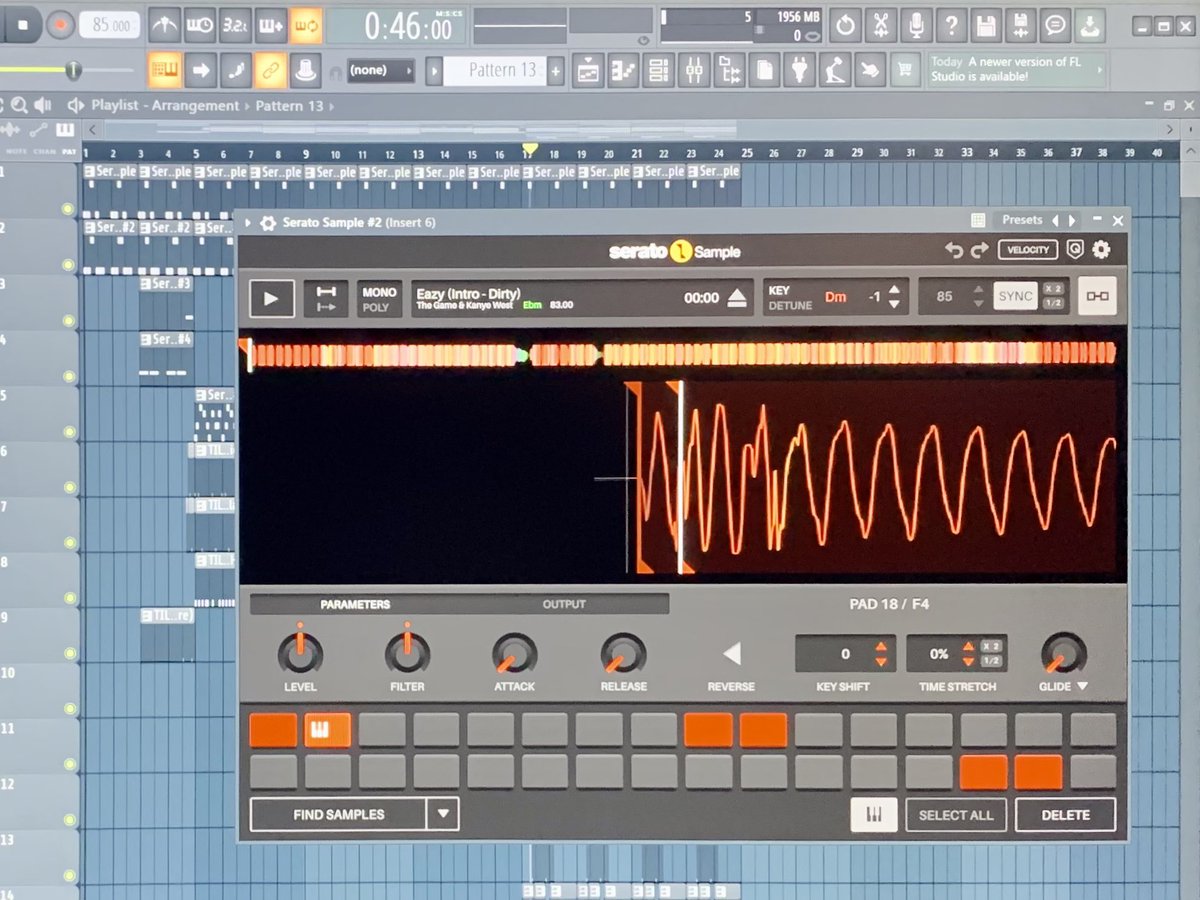The width and height of the screenshot is (1200, 900).
Task: Click SELECT ALL button
Action: coord(956,815)
